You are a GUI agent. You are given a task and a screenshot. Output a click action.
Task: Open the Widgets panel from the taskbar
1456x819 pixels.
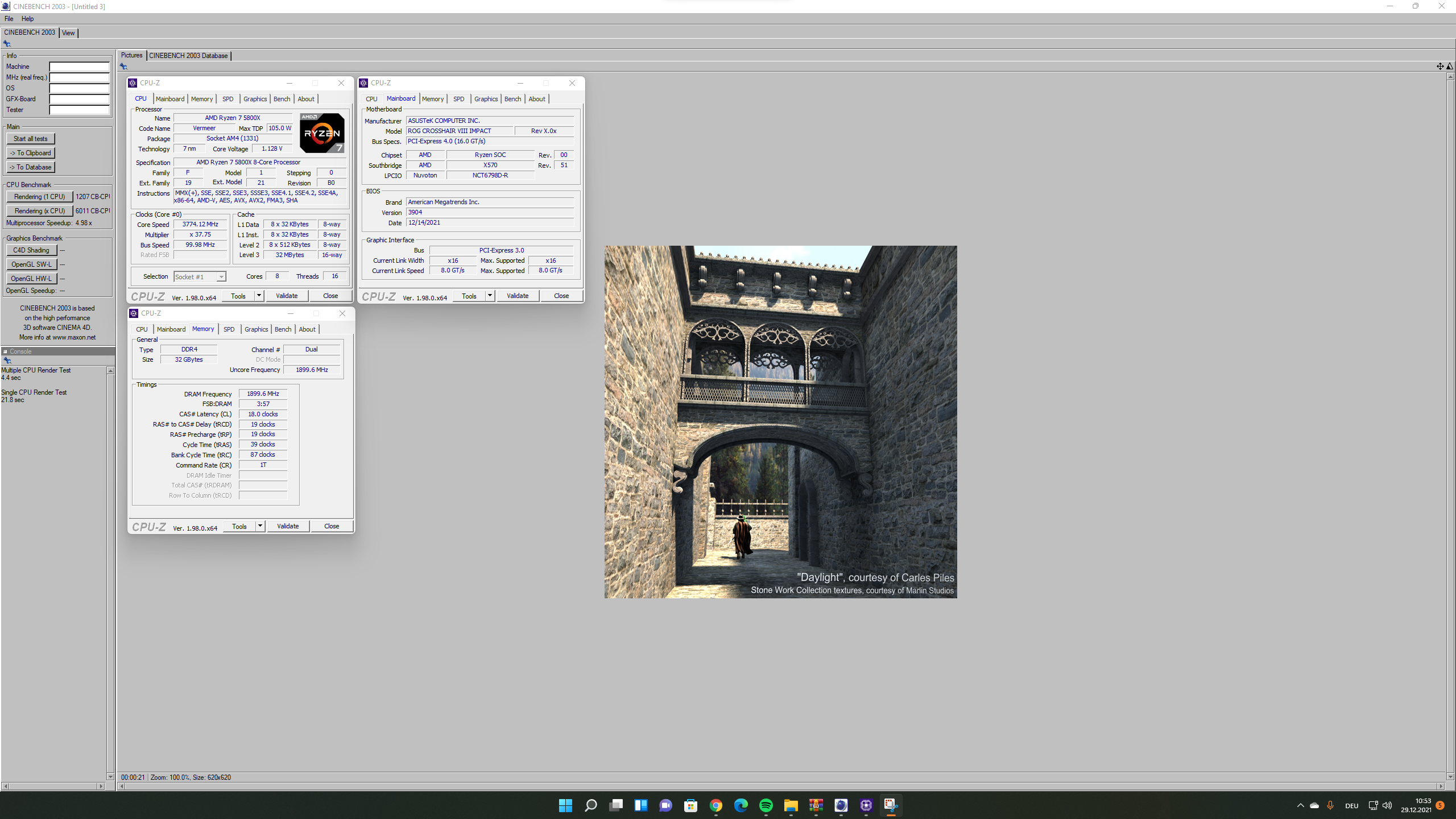click(x=640, y=805)
